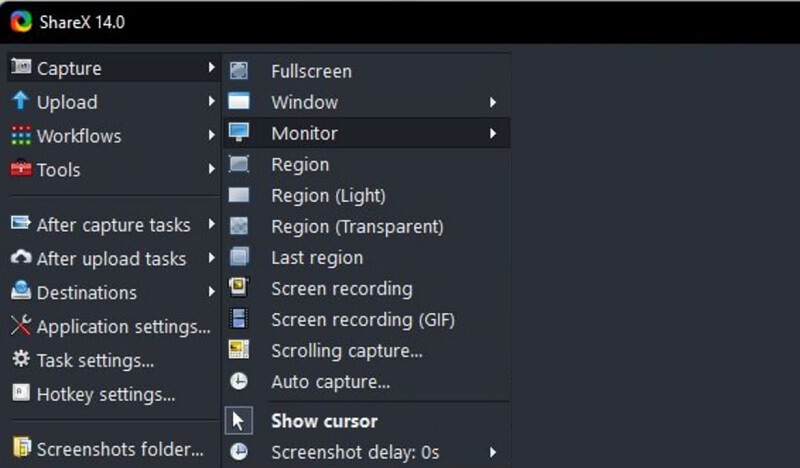Viewport: 800px width, 468px height.
Task: Click the Screenshots folder icon
Action: (21, 447)
